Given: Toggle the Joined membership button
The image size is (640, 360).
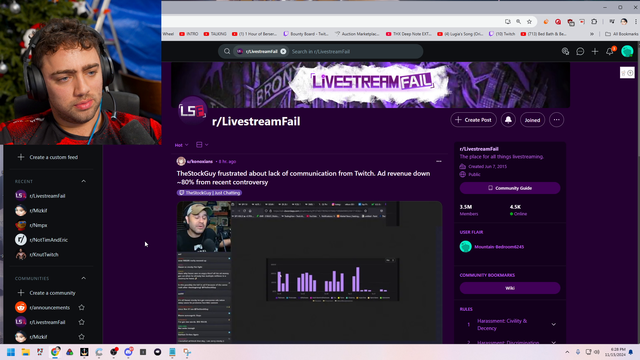Looking at the screenshot, I should [532, 120].
